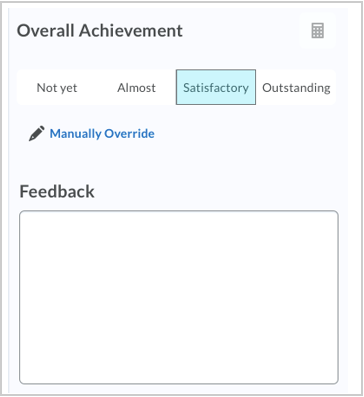
Task: Click the Outstanding option right of Satisfactory
Action: pos(296,88)
